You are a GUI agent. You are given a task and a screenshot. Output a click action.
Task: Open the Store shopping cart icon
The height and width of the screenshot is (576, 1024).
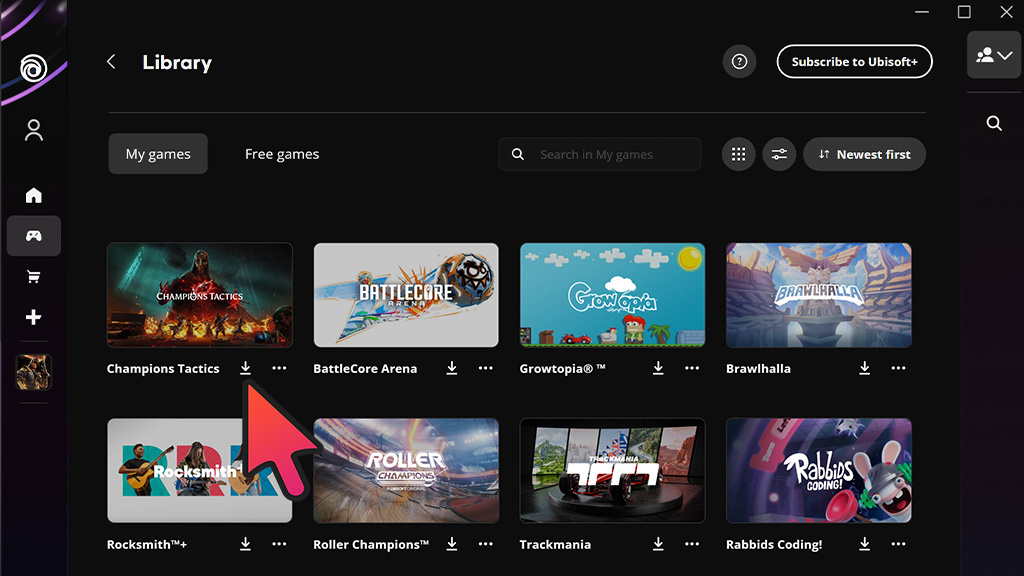point(33,277)
